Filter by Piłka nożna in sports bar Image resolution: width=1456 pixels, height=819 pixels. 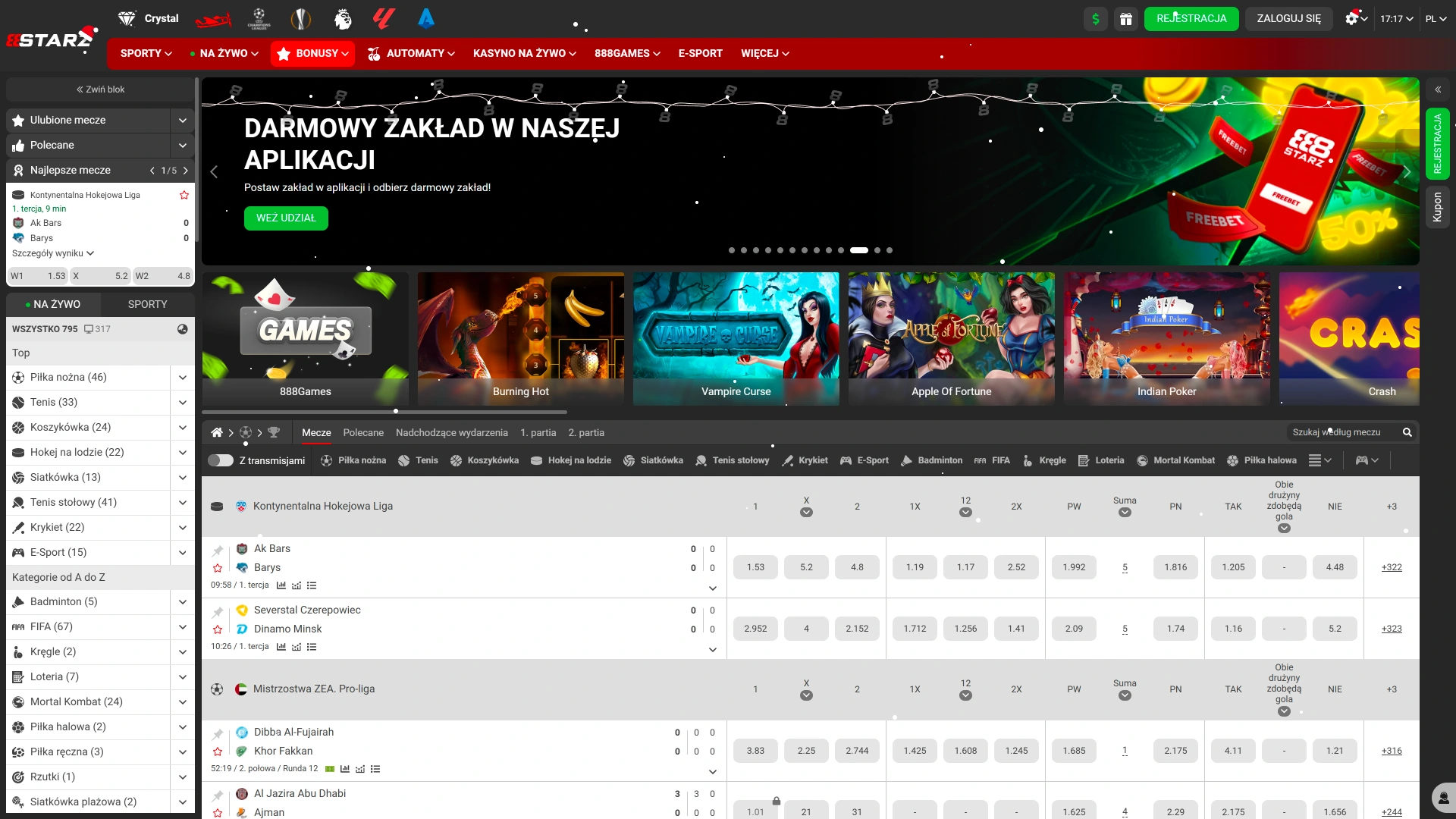353,460
